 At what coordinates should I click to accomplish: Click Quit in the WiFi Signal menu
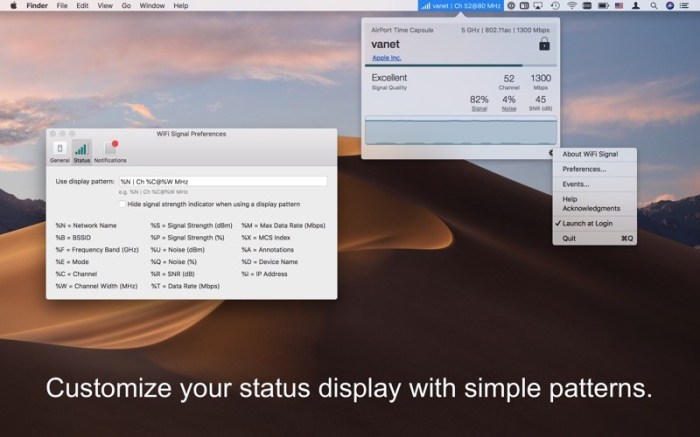pos(569,238)
